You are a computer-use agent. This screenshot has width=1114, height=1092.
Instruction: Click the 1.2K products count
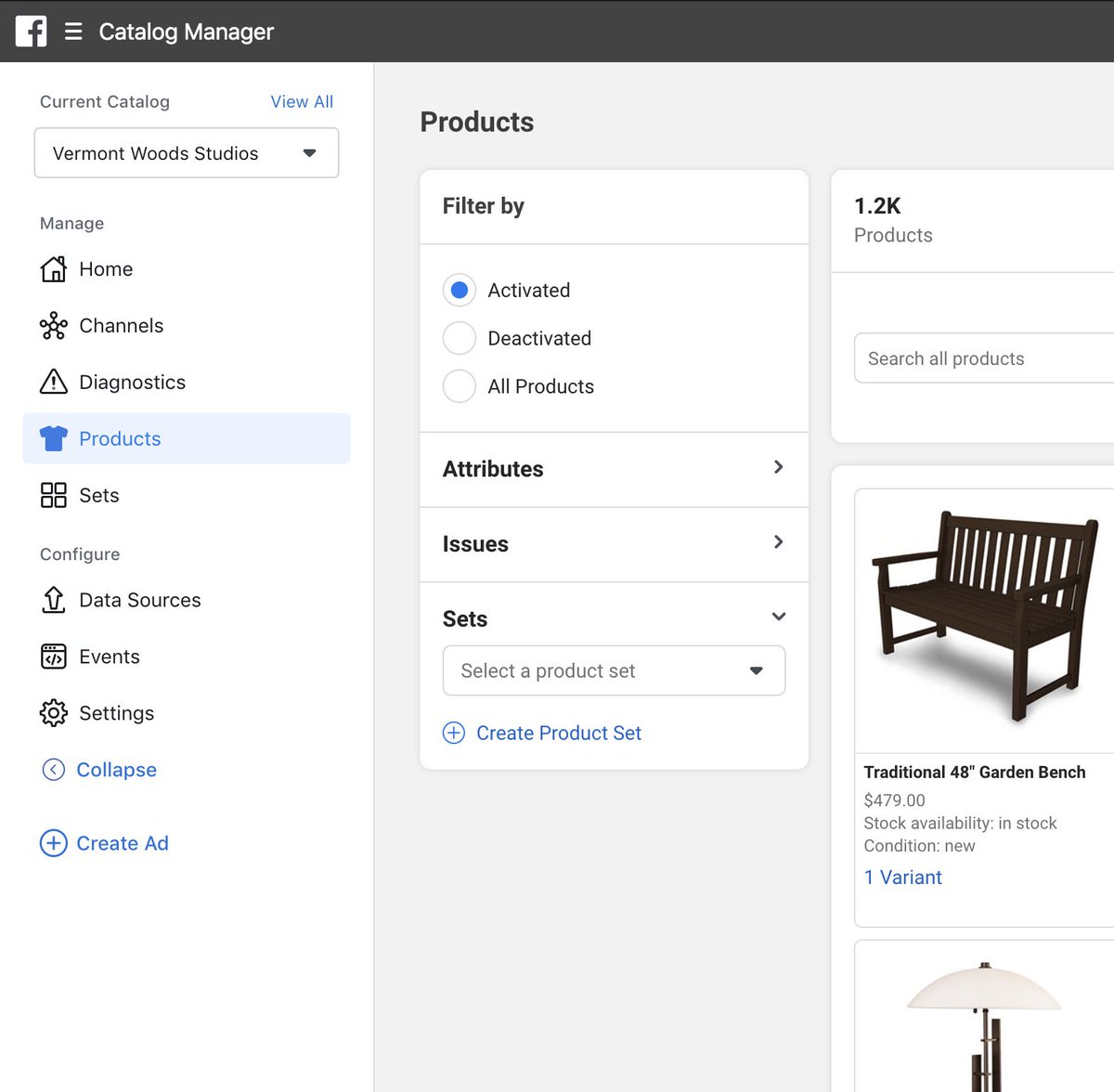tap(877, 205)
